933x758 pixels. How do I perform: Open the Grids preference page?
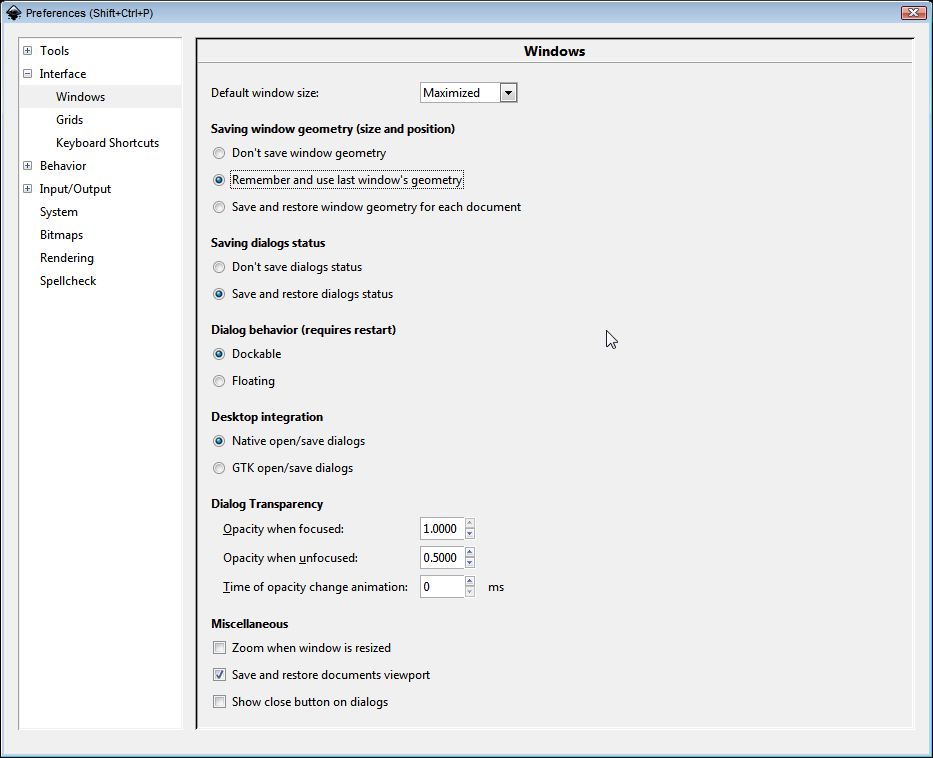69,119
